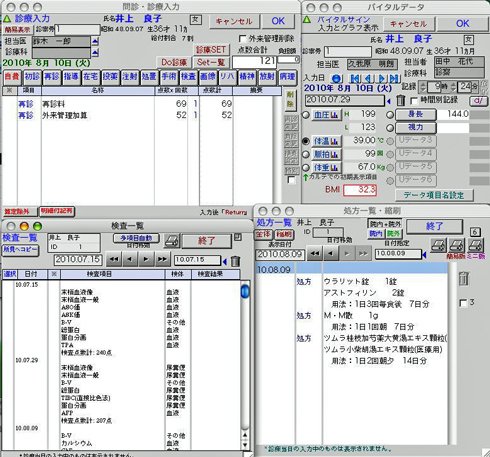490x457 pixels.
Task: Toggle the 時間別記録 checkbox
Action: [x=414, y=100]
